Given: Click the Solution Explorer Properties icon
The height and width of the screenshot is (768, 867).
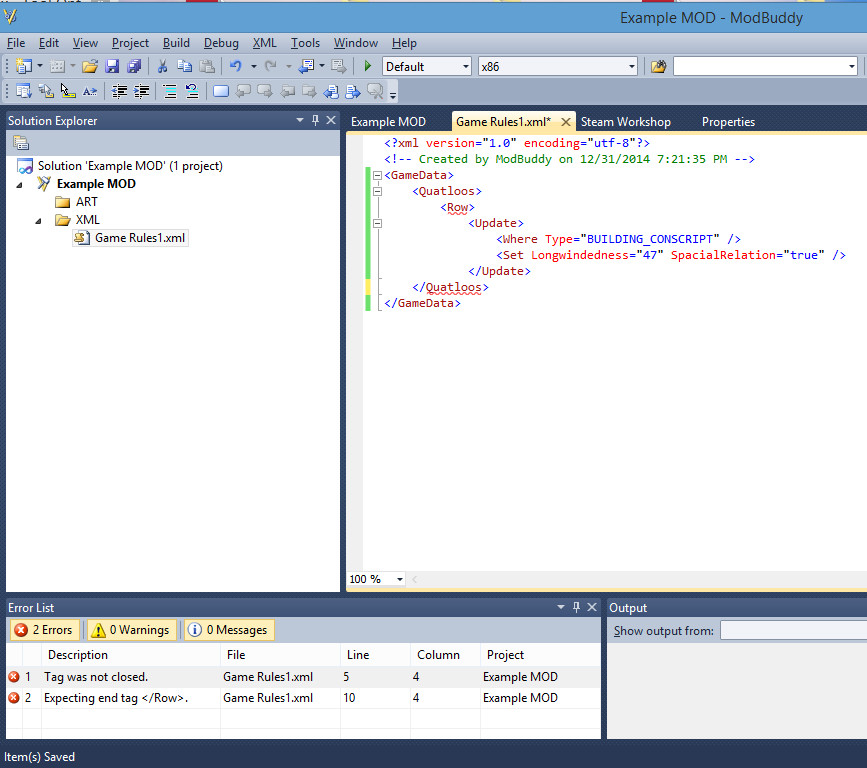Looking at the screenshot, I should click(x=21, y=143).
